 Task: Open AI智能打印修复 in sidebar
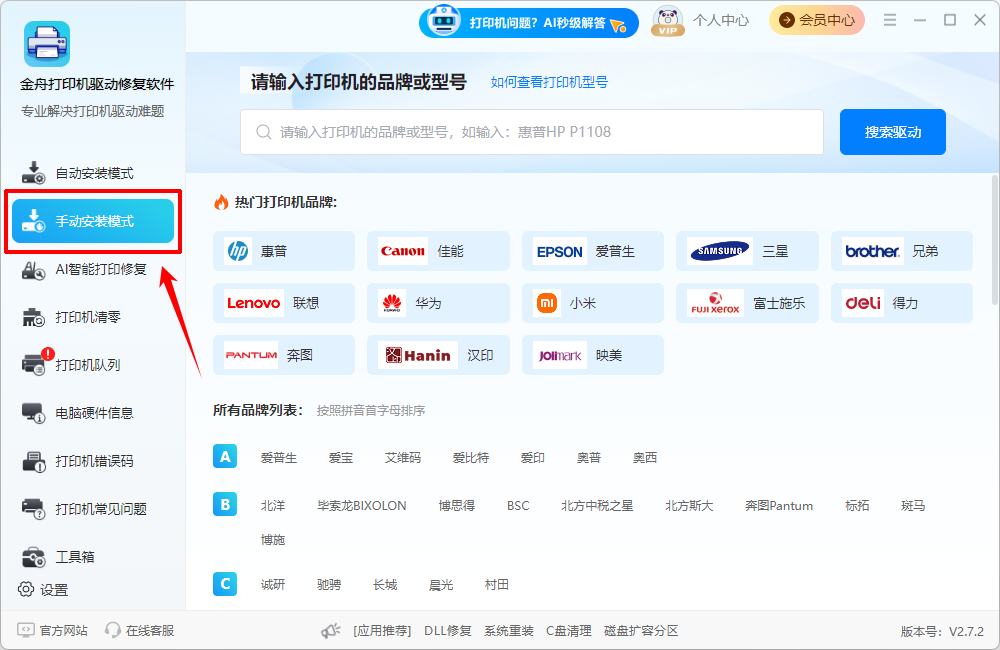tap(93, 269)
